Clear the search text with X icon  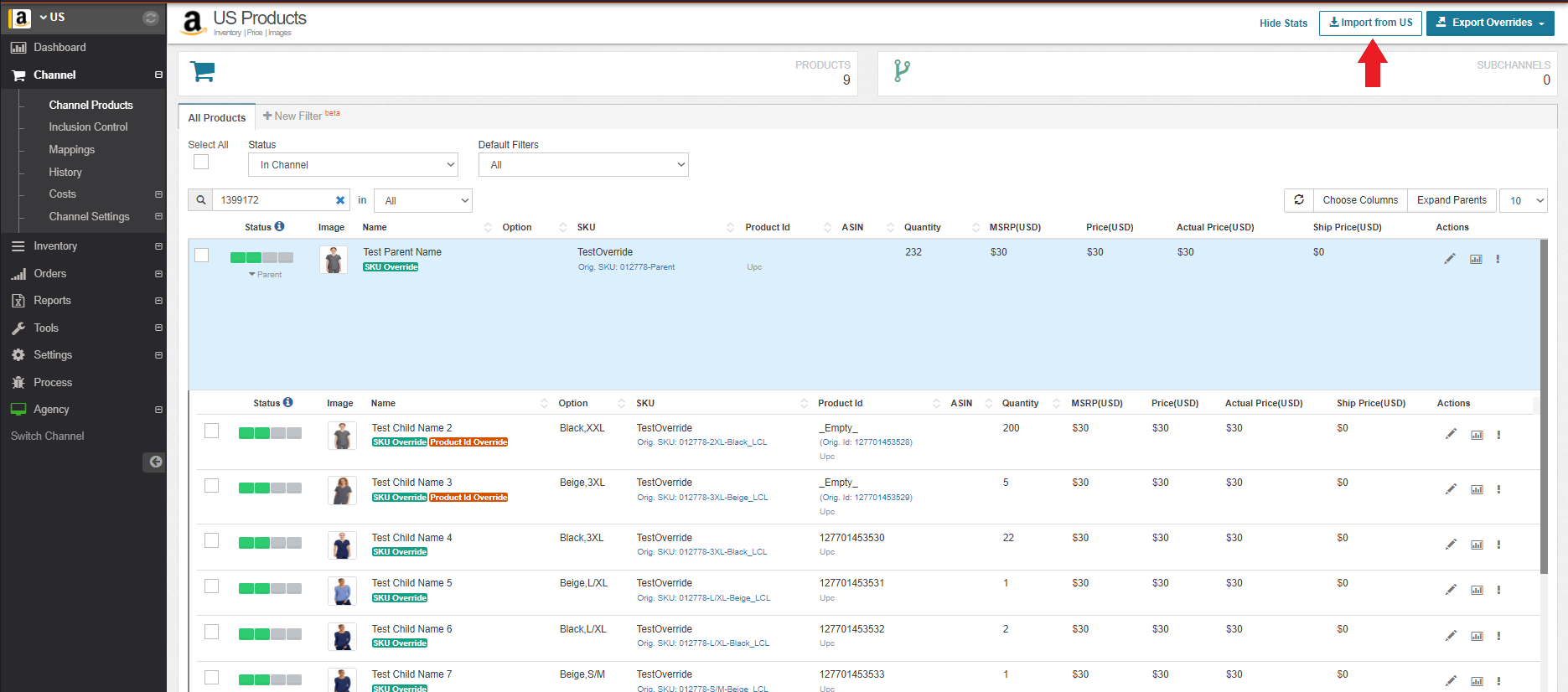[340, 200]
